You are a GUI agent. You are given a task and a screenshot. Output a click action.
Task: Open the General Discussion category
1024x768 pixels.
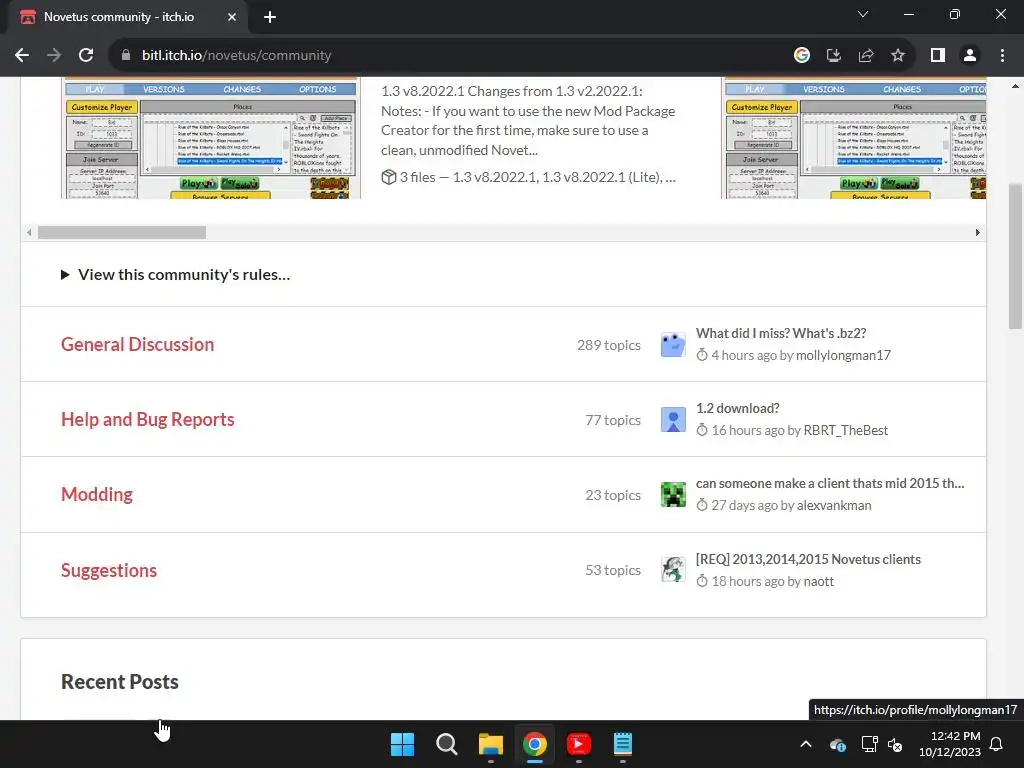click(x=137, y=344)
